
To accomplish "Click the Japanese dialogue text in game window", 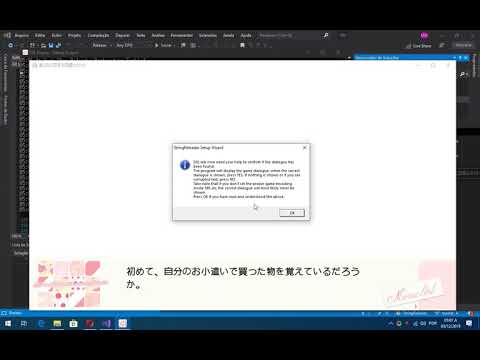I will click(x=243, y=277).
